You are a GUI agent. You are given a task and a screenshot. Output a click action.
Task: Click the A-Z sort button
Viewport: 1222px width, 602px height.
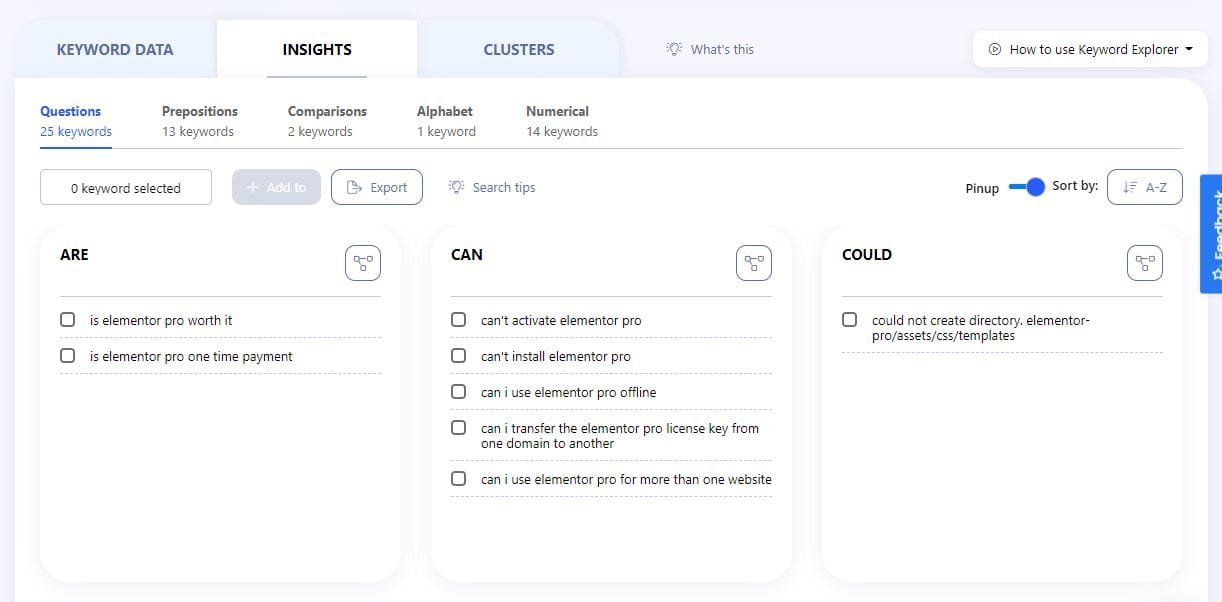(x=1144, y=187)
